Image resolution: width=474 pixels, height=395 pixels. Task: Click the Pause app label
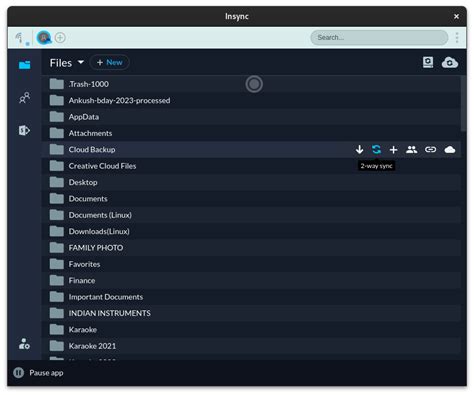(46, 373)
